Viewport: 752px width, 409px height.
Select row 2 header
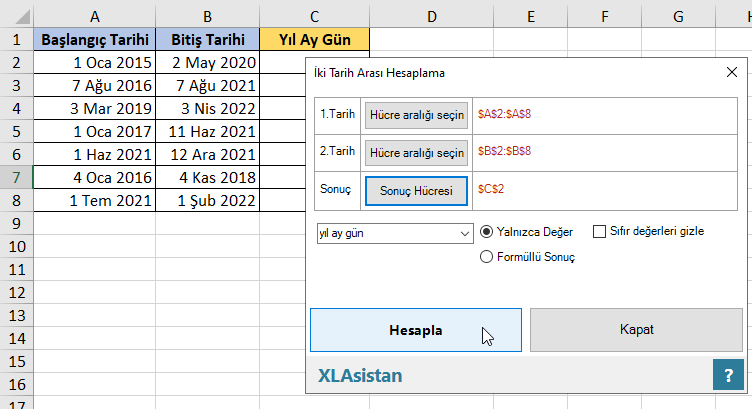16,62
